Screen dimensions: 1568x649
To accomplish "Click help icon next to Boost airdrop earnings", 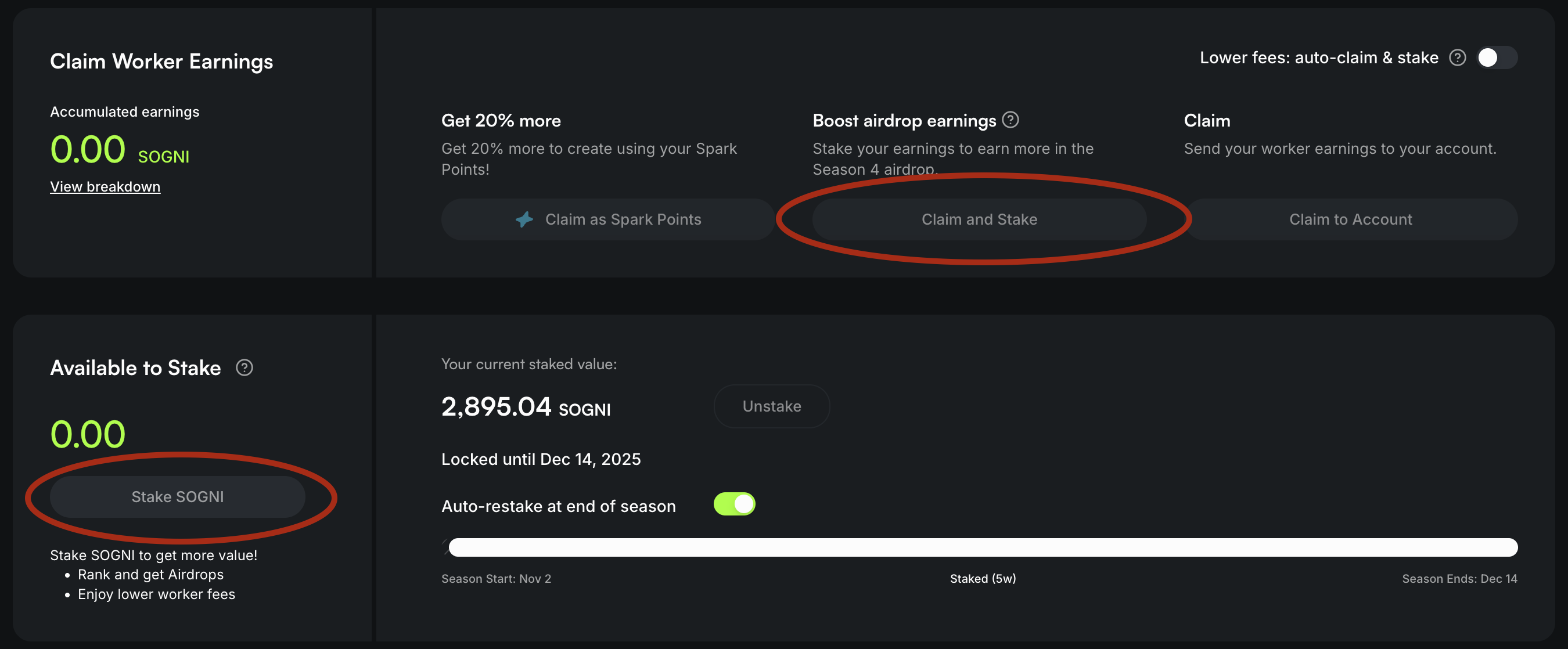I will 1010,120.
